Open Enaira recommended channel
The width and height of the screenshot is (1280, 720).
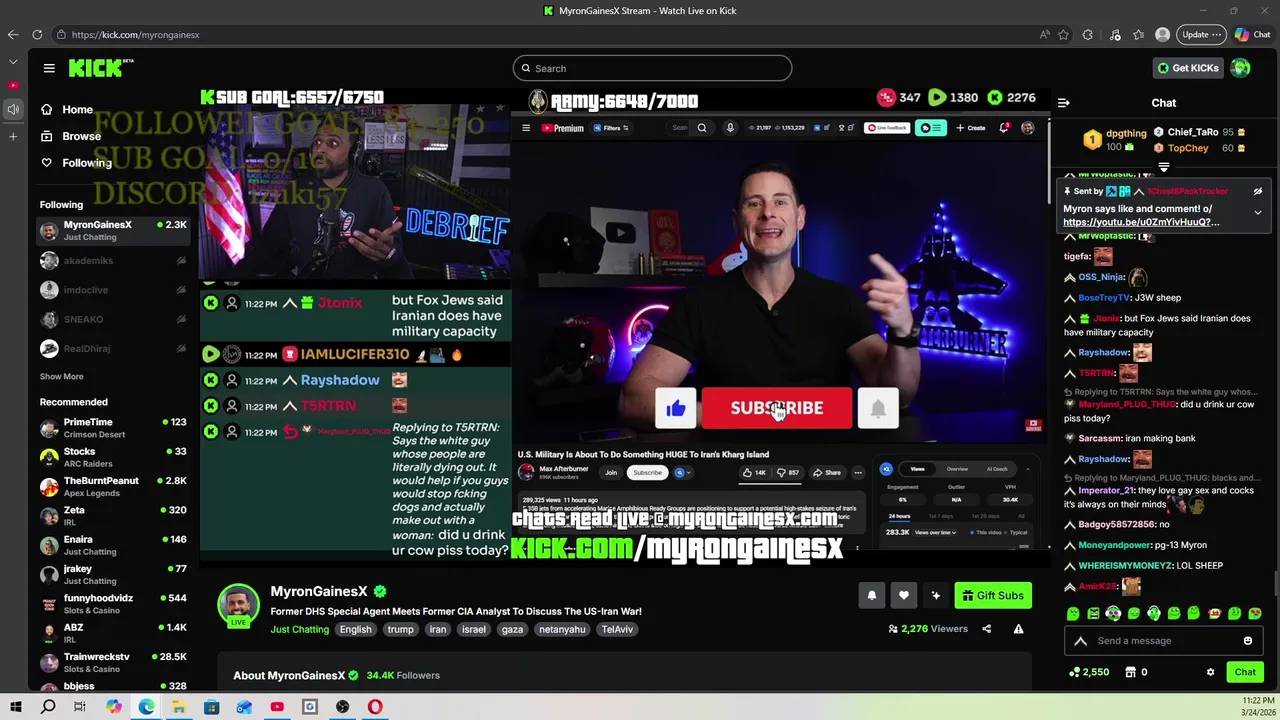pyautogui.click(x=113, y=545)
